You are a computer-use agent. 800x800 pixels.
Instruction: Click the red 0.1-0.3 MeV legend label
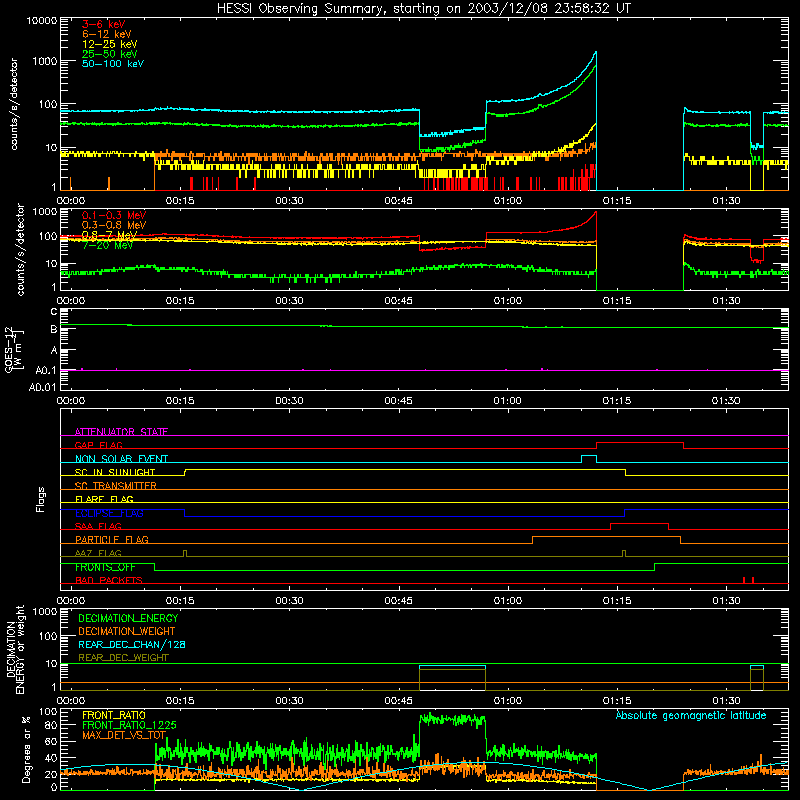114,215
